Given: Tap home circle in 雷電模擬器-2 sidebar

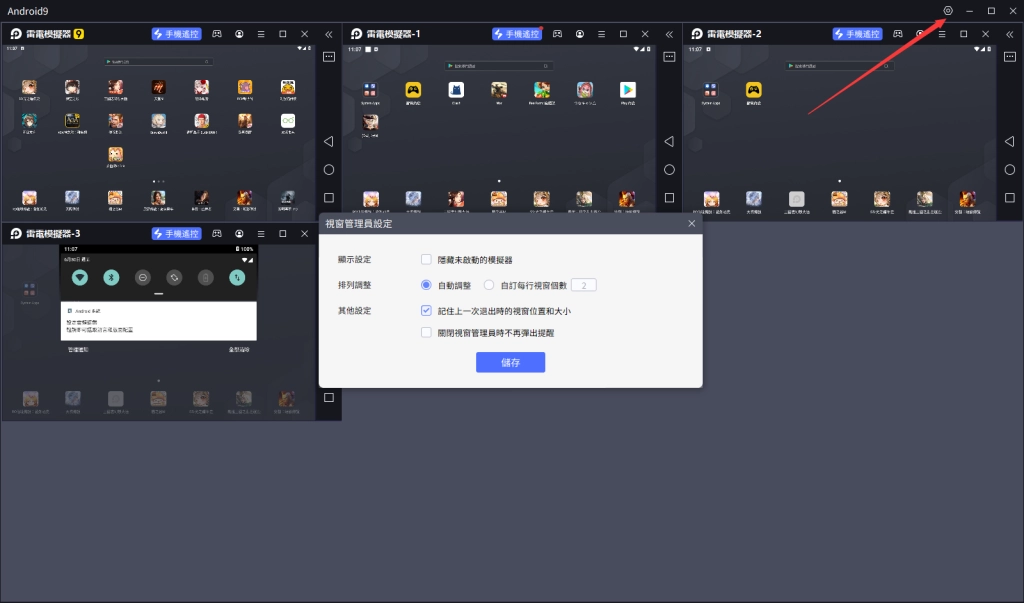Looking at the screenshot, I should click(x=1010, y=170).
